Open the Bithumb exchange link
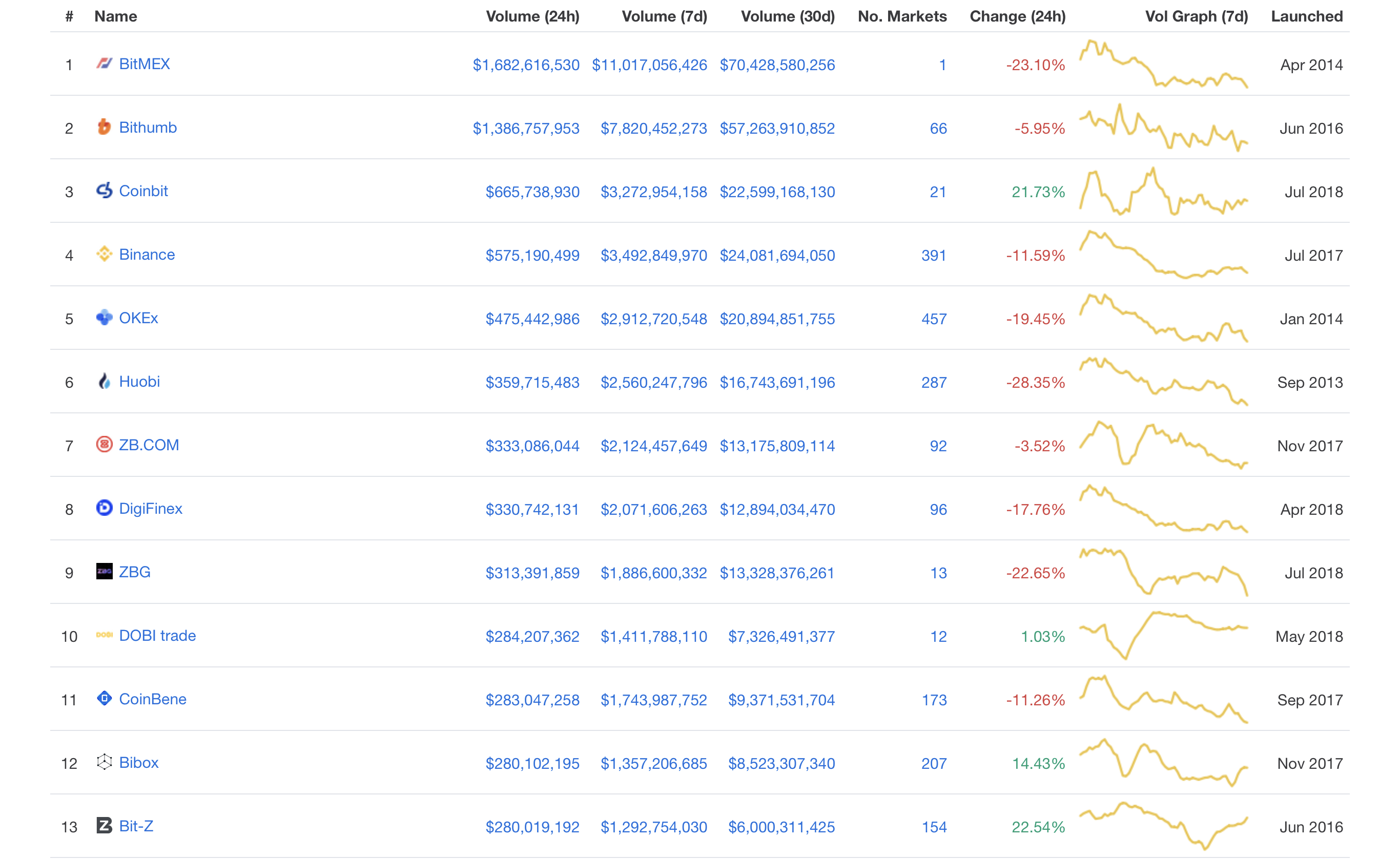Image resolution: width=1400 pixels, height=859 pixels. (148, 128)
